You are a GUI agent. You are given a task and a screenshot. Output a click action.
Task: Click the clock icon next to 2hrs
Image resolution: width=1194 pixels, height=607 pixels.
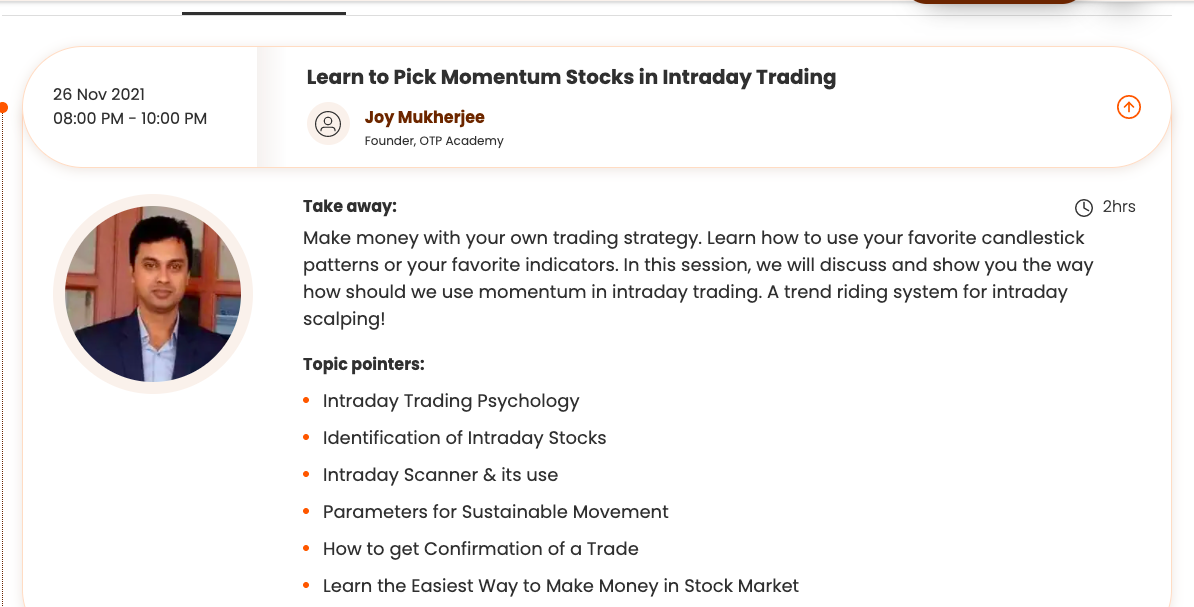pos(1083,208)
